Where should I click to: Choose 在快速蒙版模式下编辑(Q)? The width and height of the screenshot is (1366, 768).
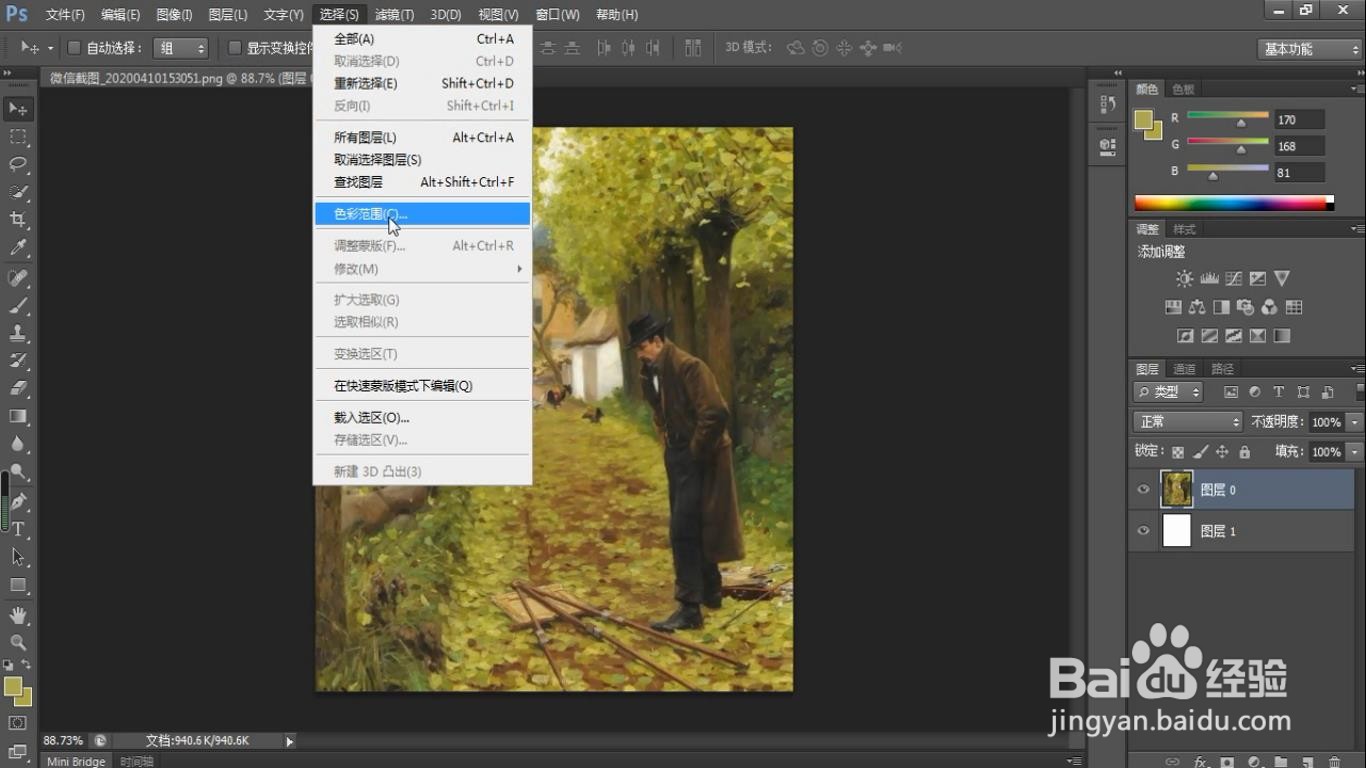(422, 386)
